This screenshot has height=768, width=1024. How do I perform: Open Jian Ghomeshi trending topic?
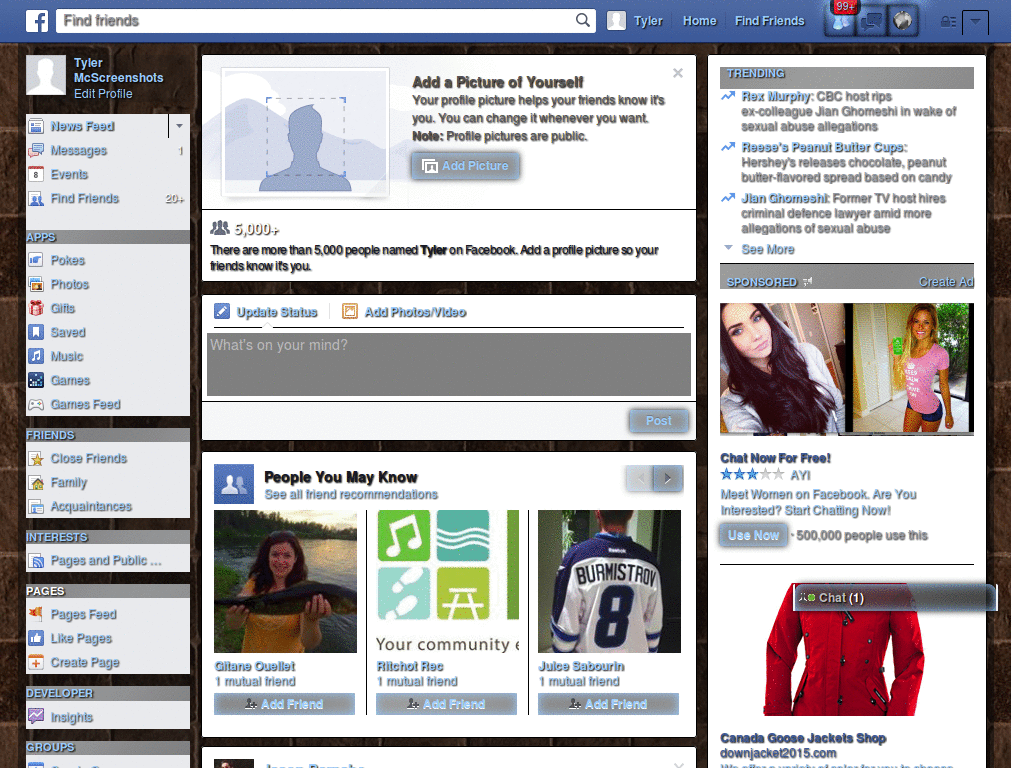784,198
